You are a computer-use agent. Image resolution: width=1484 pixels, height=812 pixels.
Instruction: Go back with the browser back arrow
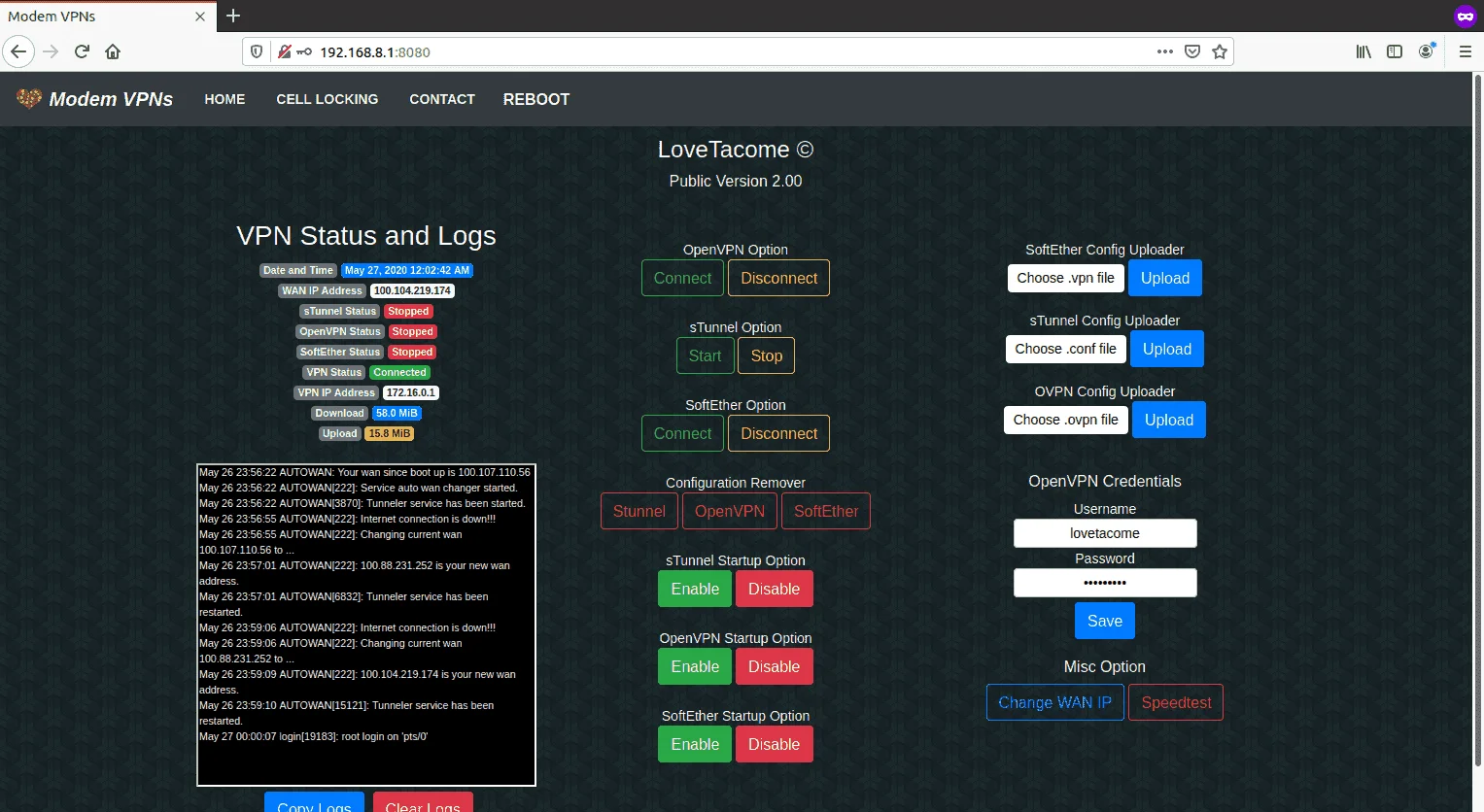click(x=18, y=51)
